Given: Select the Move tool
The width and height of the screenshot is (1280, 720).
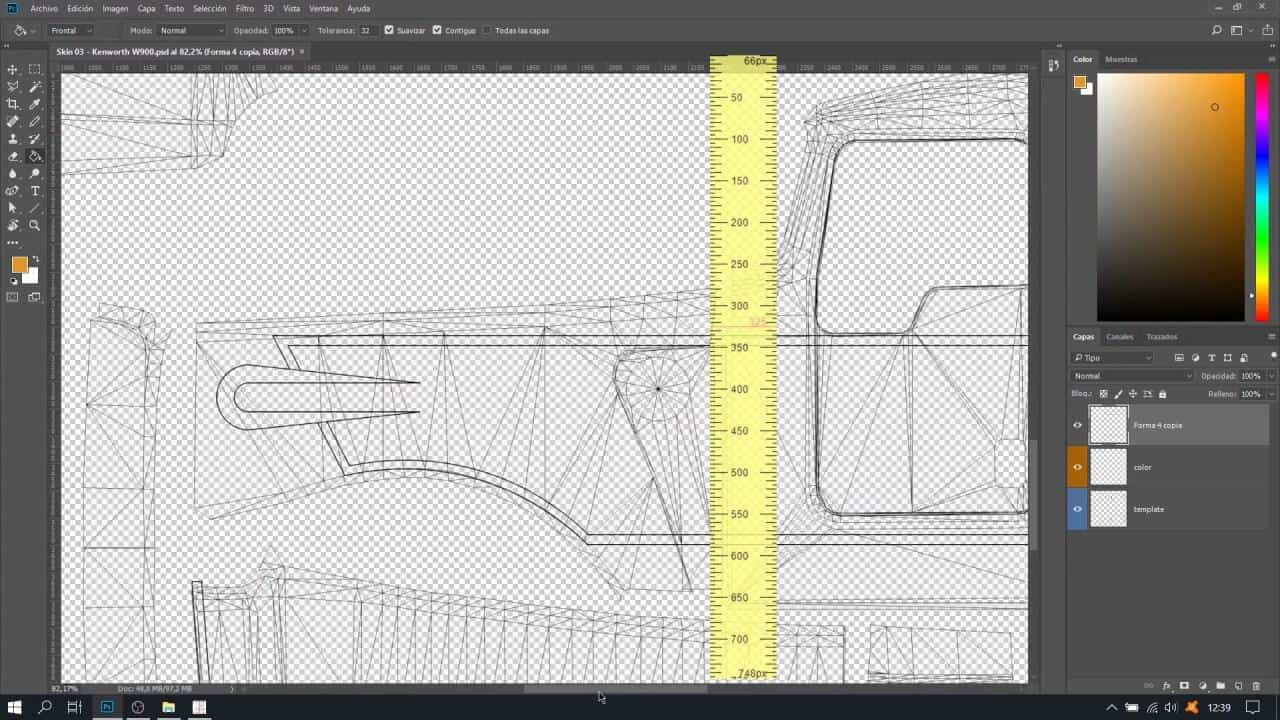Looking at the screenshot, I should tap(13, 69).
